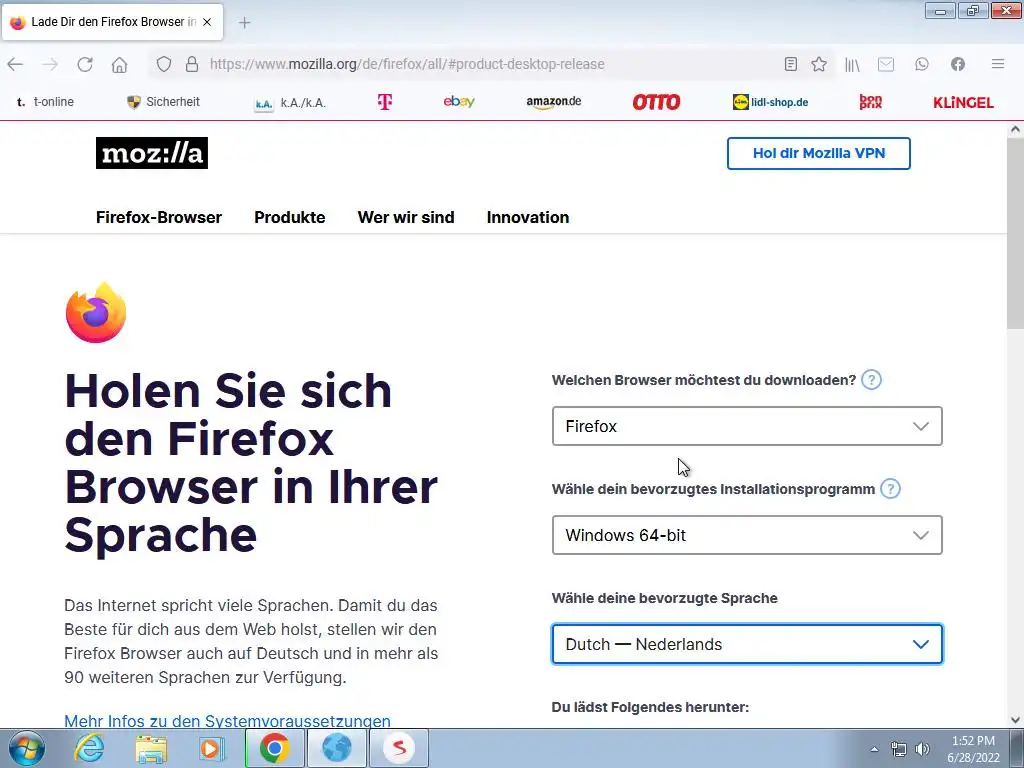The image size is (1024, 768).
Task: Open the Firefox-Browser menu
Action: pyautogui.click(x=159, y=217)
